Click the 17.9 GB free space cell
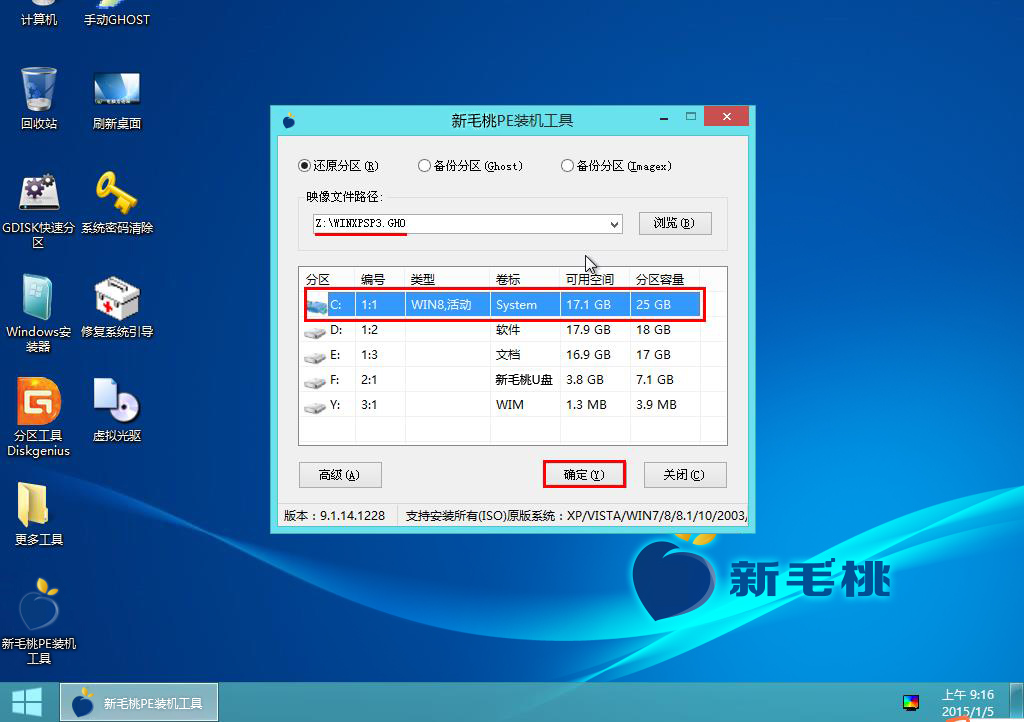Viewport: 1024px width, 722px height. click(x=588, y=330)
